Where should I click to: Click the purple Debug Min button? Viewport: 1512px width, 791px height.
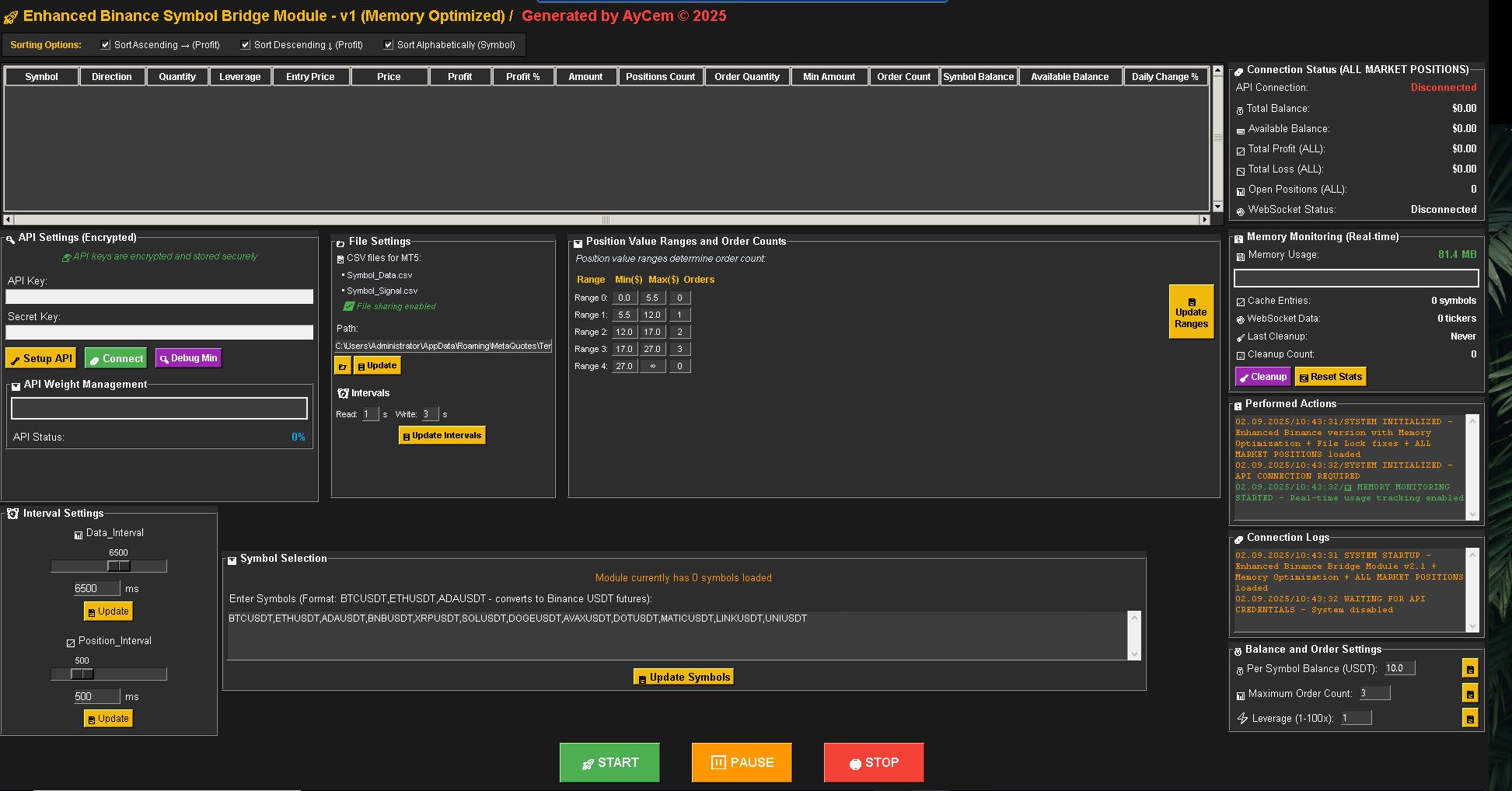tap(189, 358)
